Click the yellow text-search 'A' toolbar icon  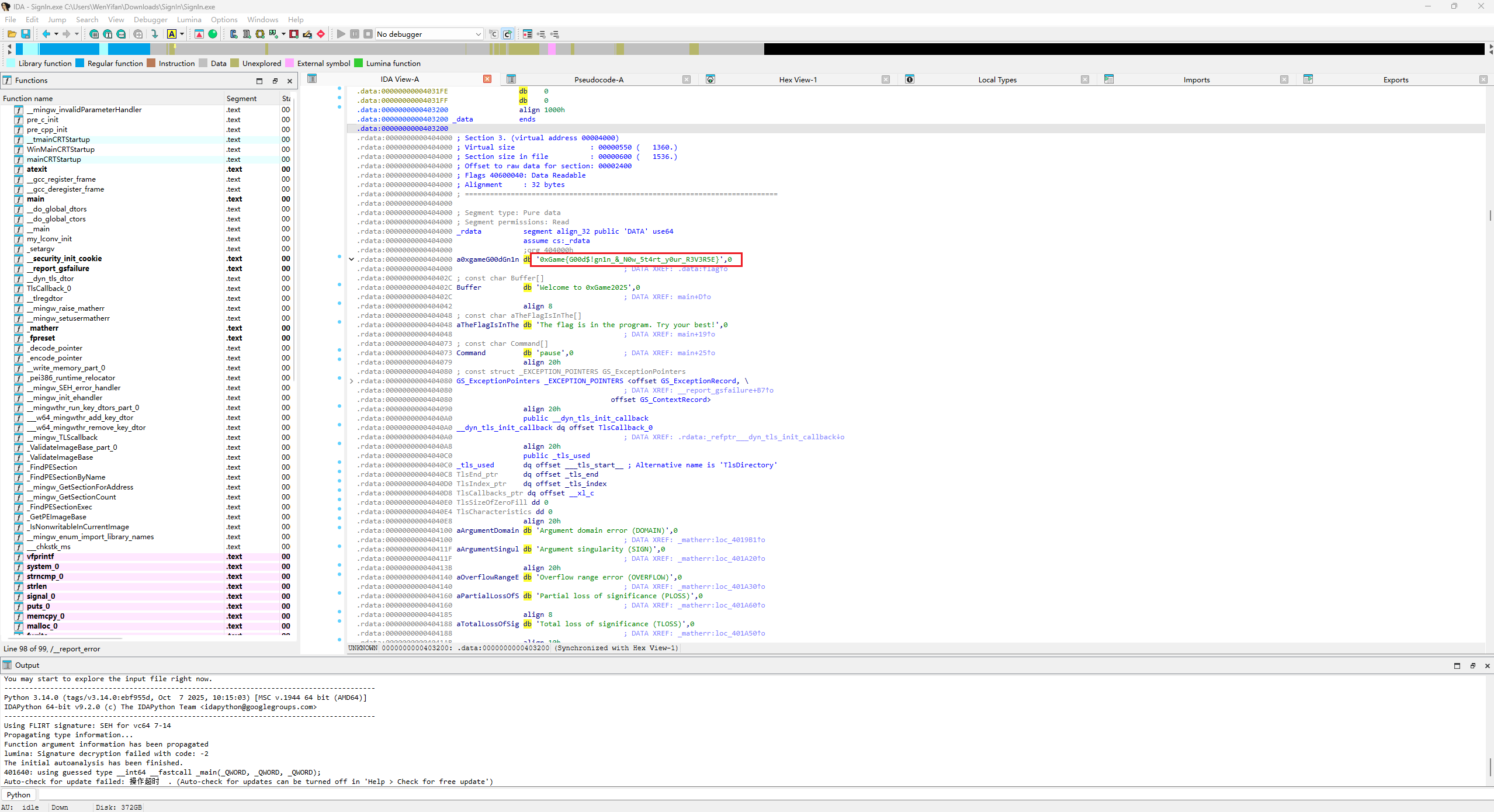[172, 34]
